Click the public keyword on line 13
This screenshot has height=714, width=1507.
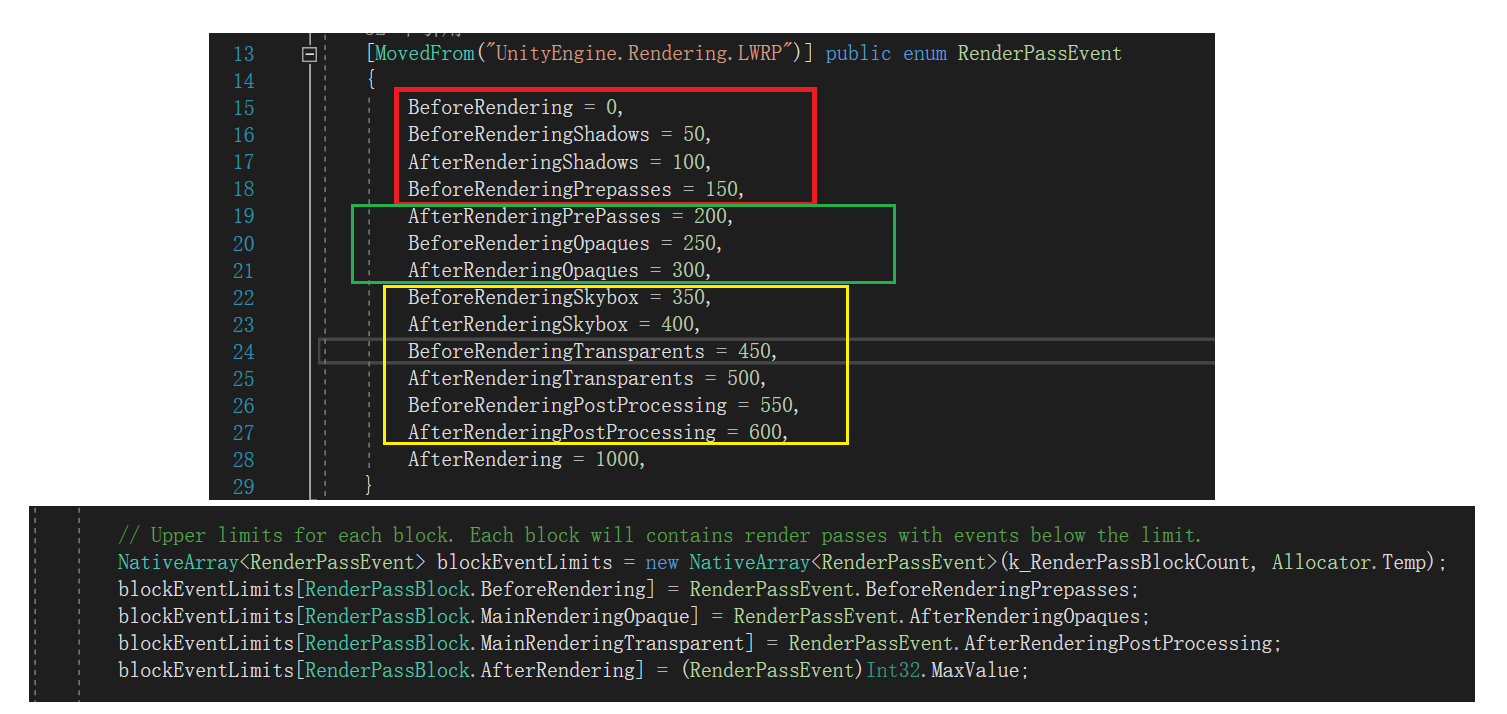(x=858, y=54)
